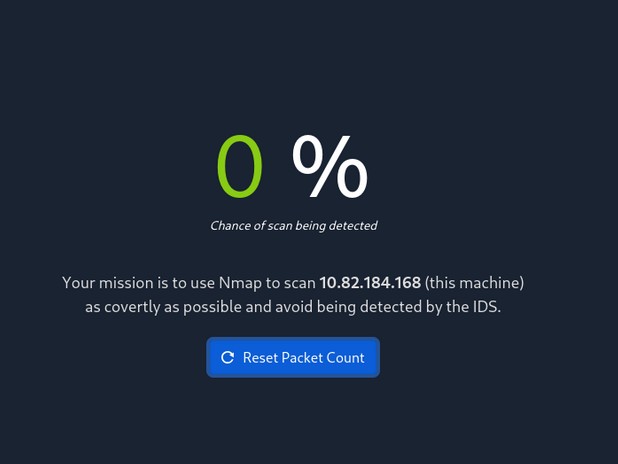Click the Reset Packet Count button
Screen dimensions: 618x464
pos(293,357)
